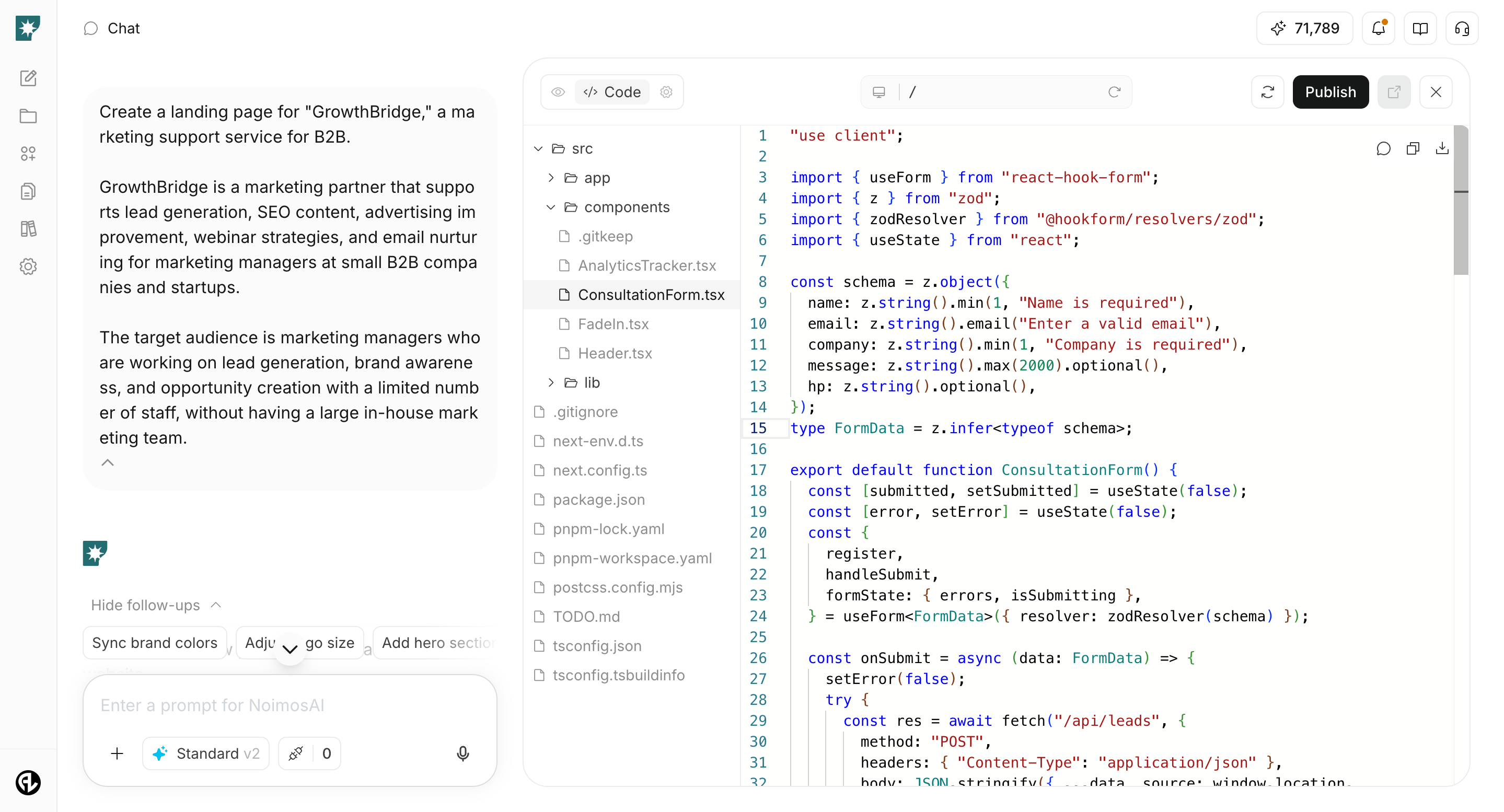Expand the app folder

[x=551, y=178]
